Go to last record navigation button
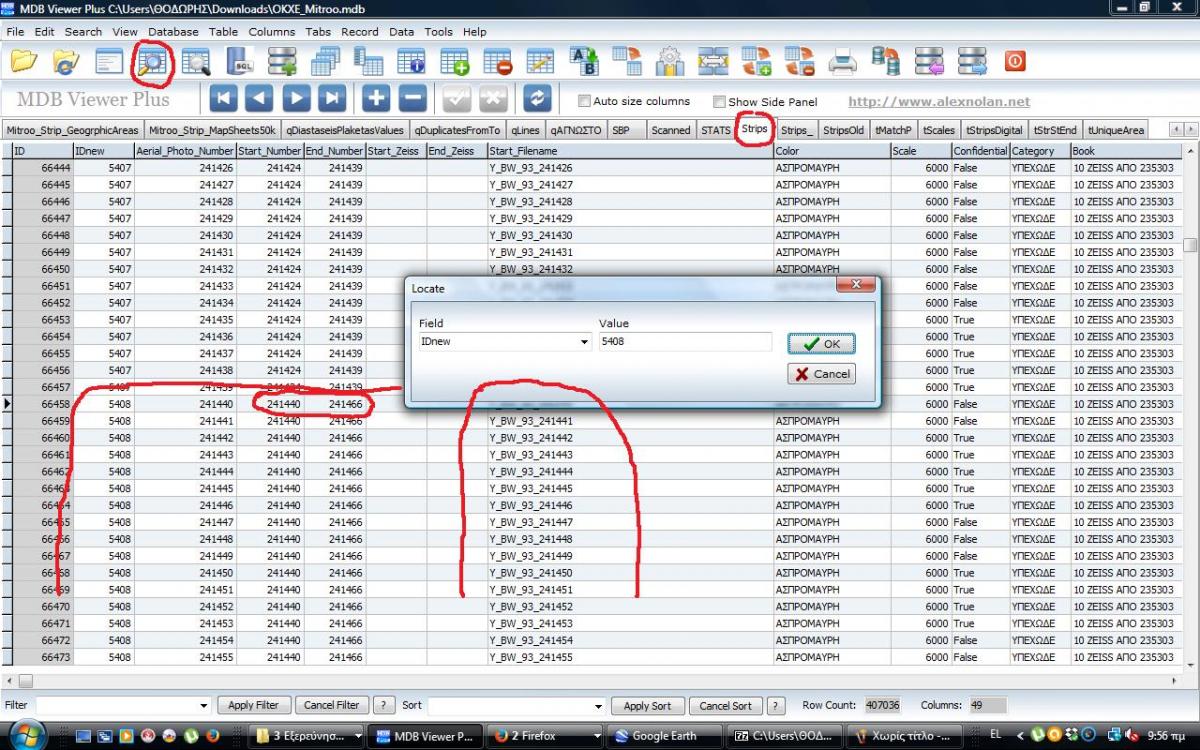Viewport: 1200px width, 750px height. coord(332,98)
